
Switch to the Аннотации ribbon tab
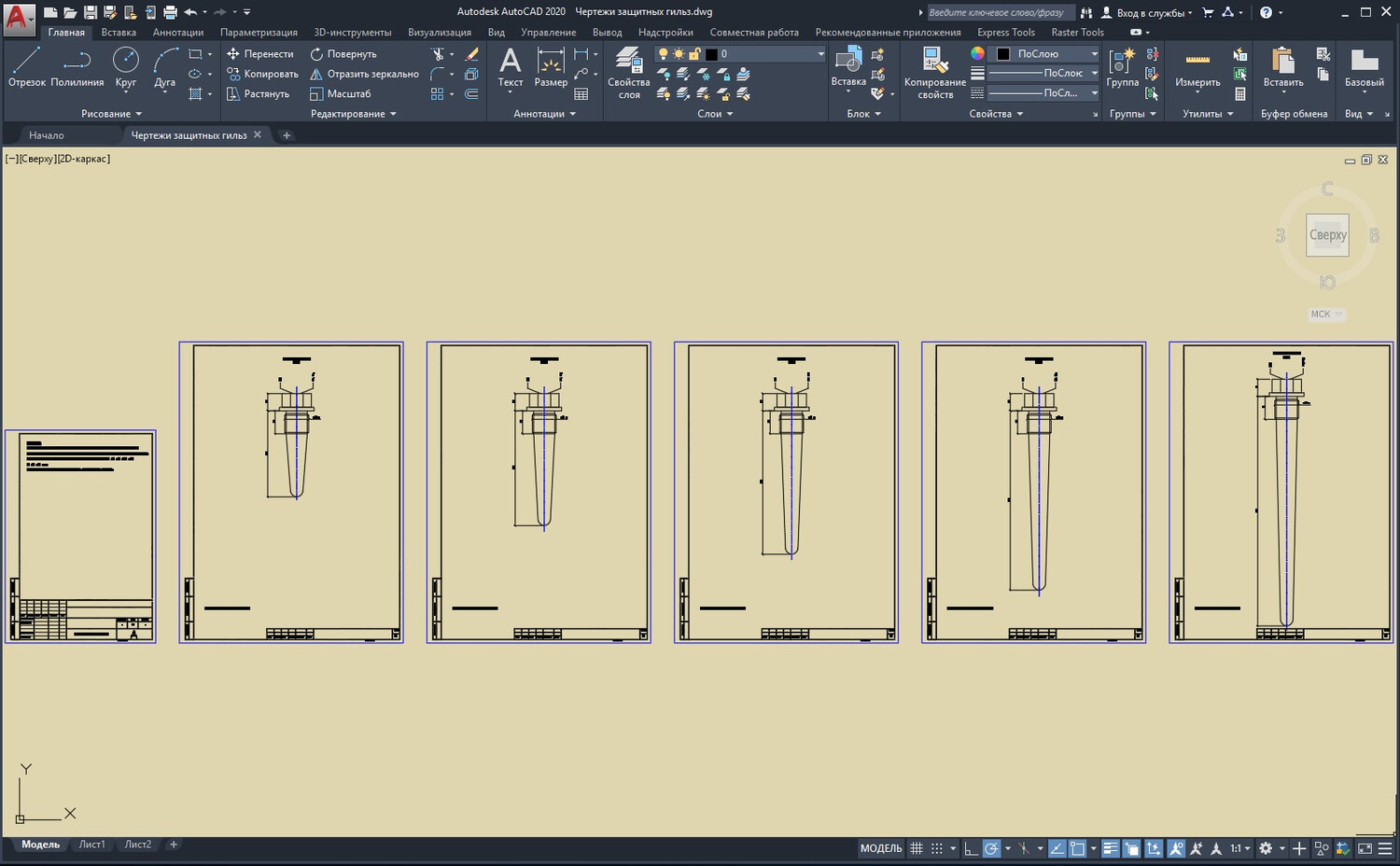(x=177, y=32)
